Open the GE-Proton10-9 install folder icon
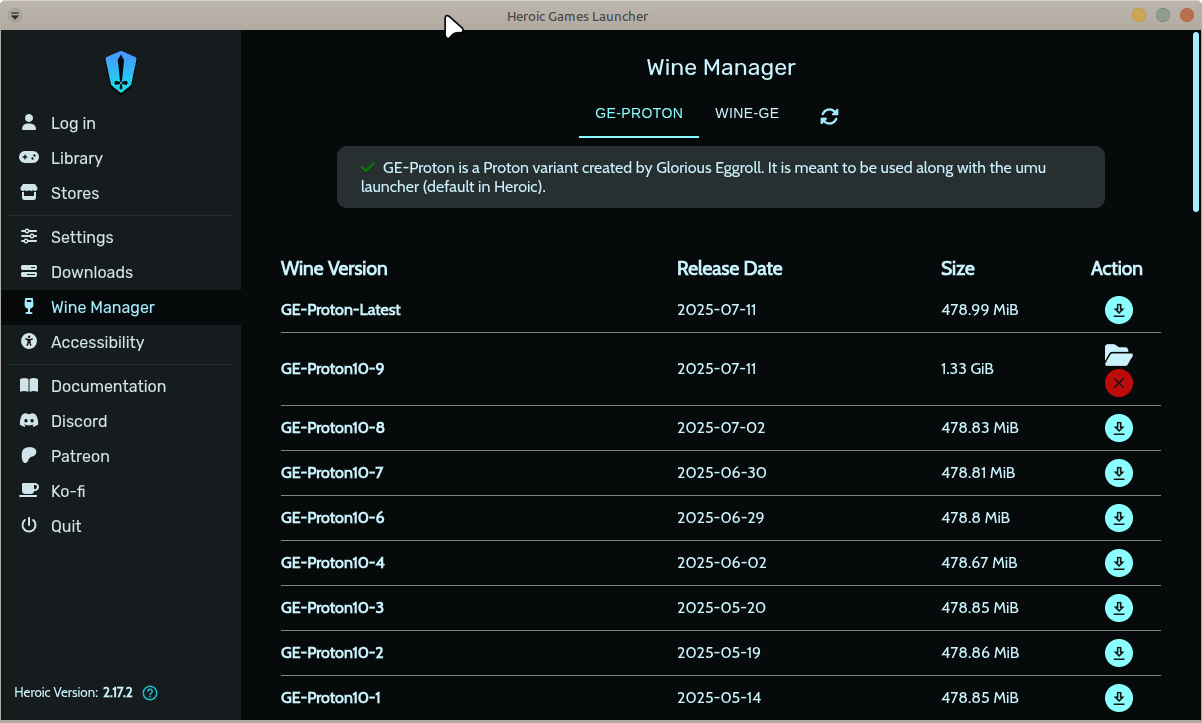Image resolution: width=1202 pixels, height=723 pixels. coord(1118,354)
